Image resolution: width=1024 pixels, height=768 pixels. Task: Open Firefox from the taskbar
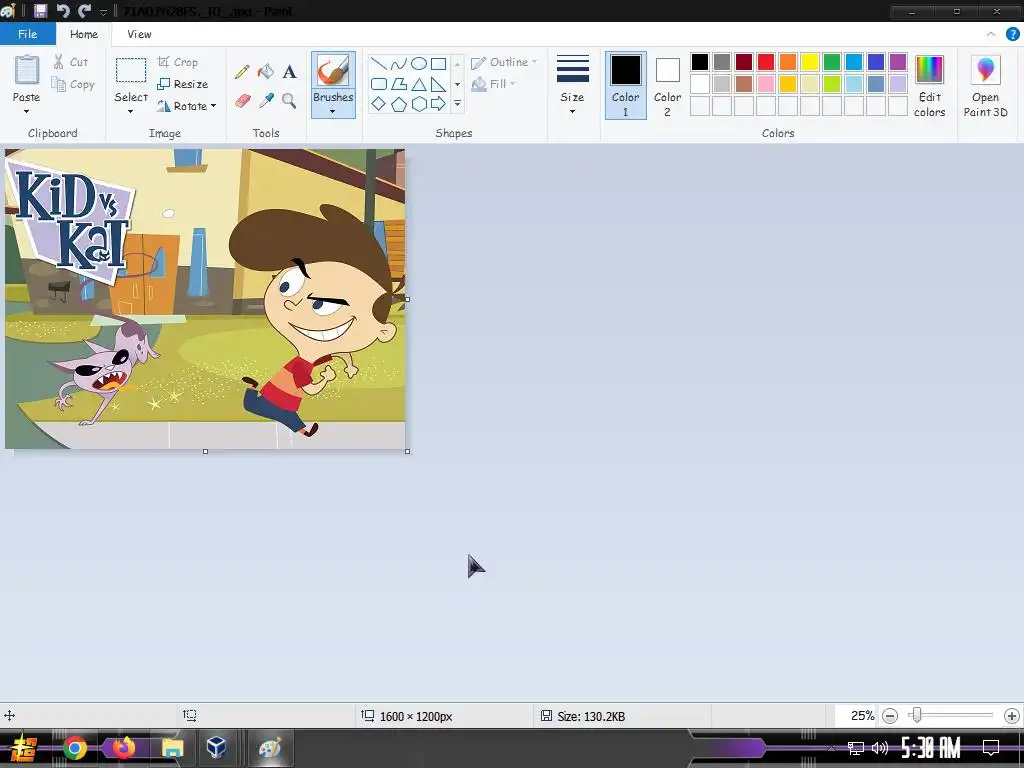click(123, 748)
